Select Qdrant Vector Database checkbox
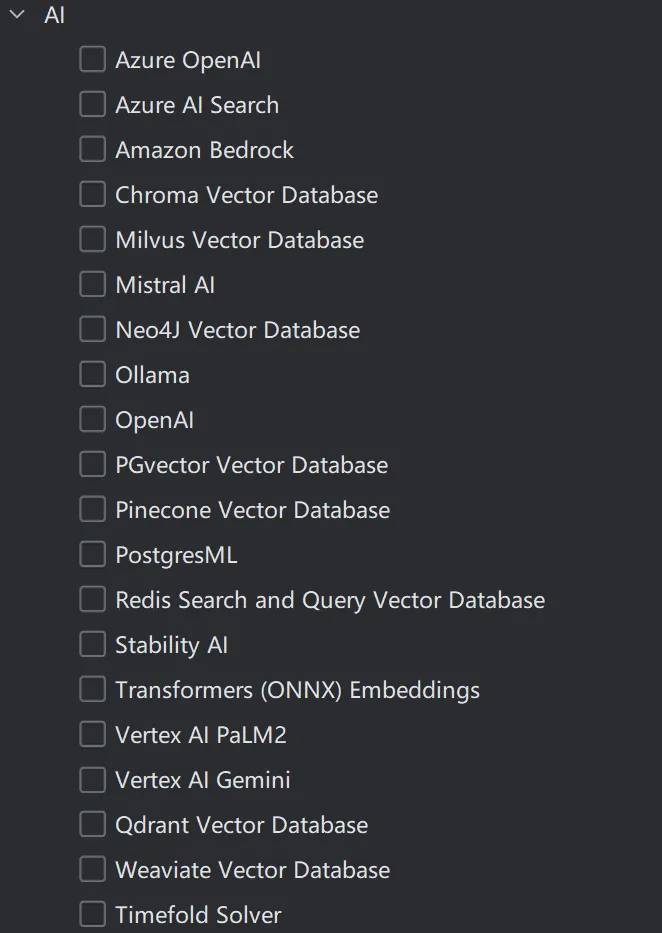 point(92,825)
